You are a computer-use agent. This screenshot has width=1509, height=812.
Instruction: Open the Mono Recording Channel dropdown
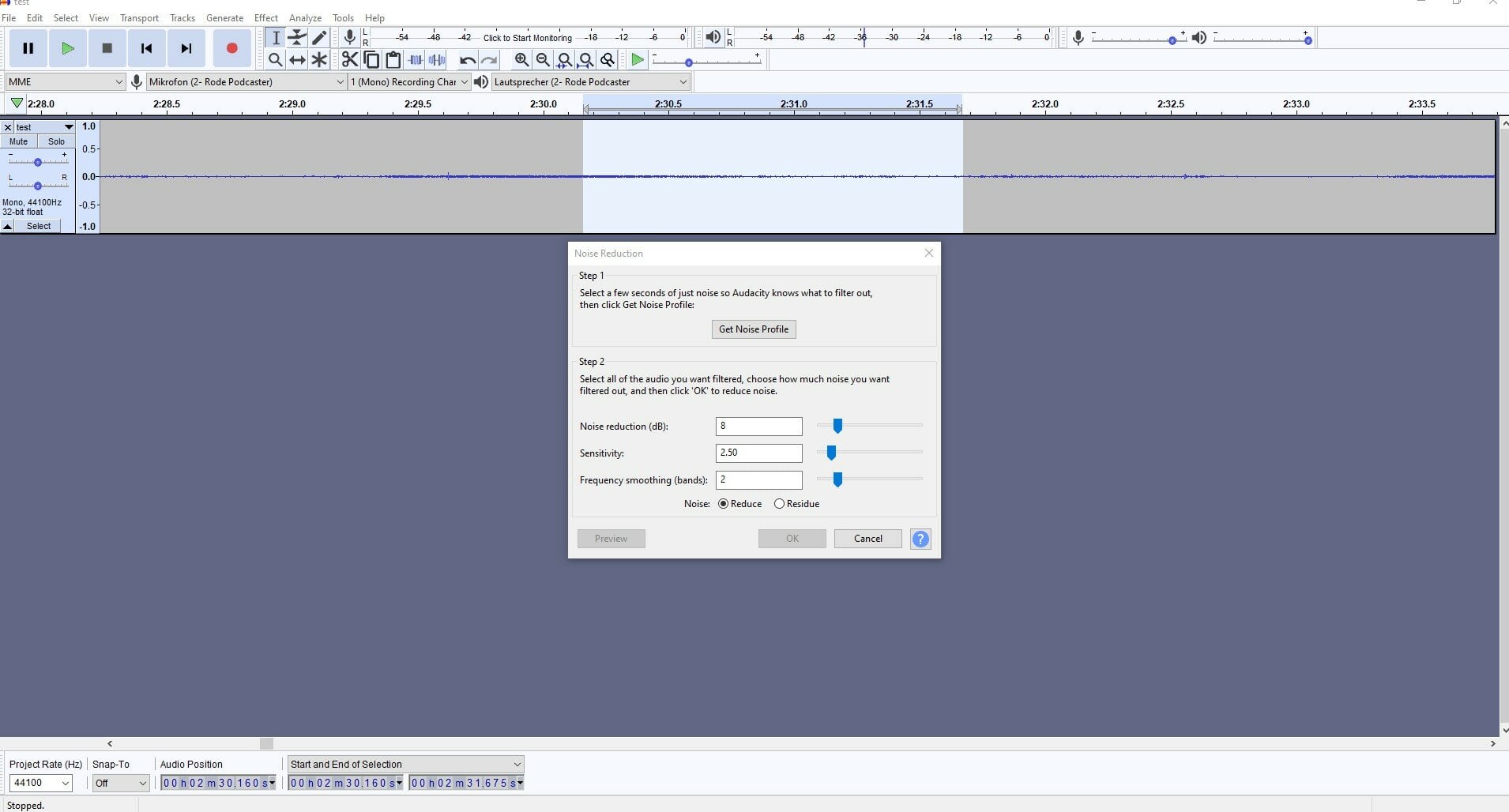coord(409,81)
